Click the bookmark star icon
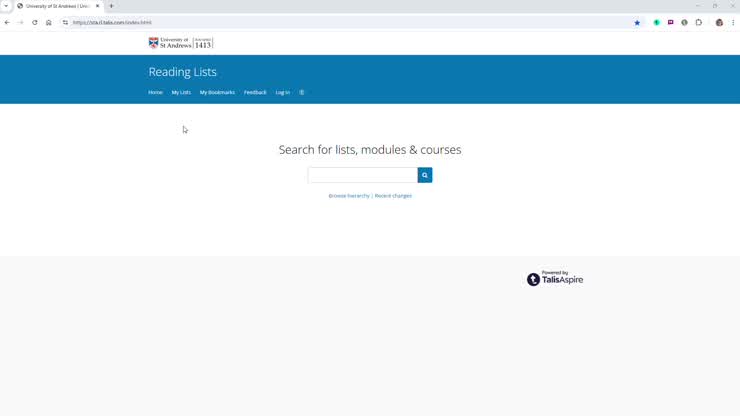Viewport: 740px width, 416px height. (637, 22)
